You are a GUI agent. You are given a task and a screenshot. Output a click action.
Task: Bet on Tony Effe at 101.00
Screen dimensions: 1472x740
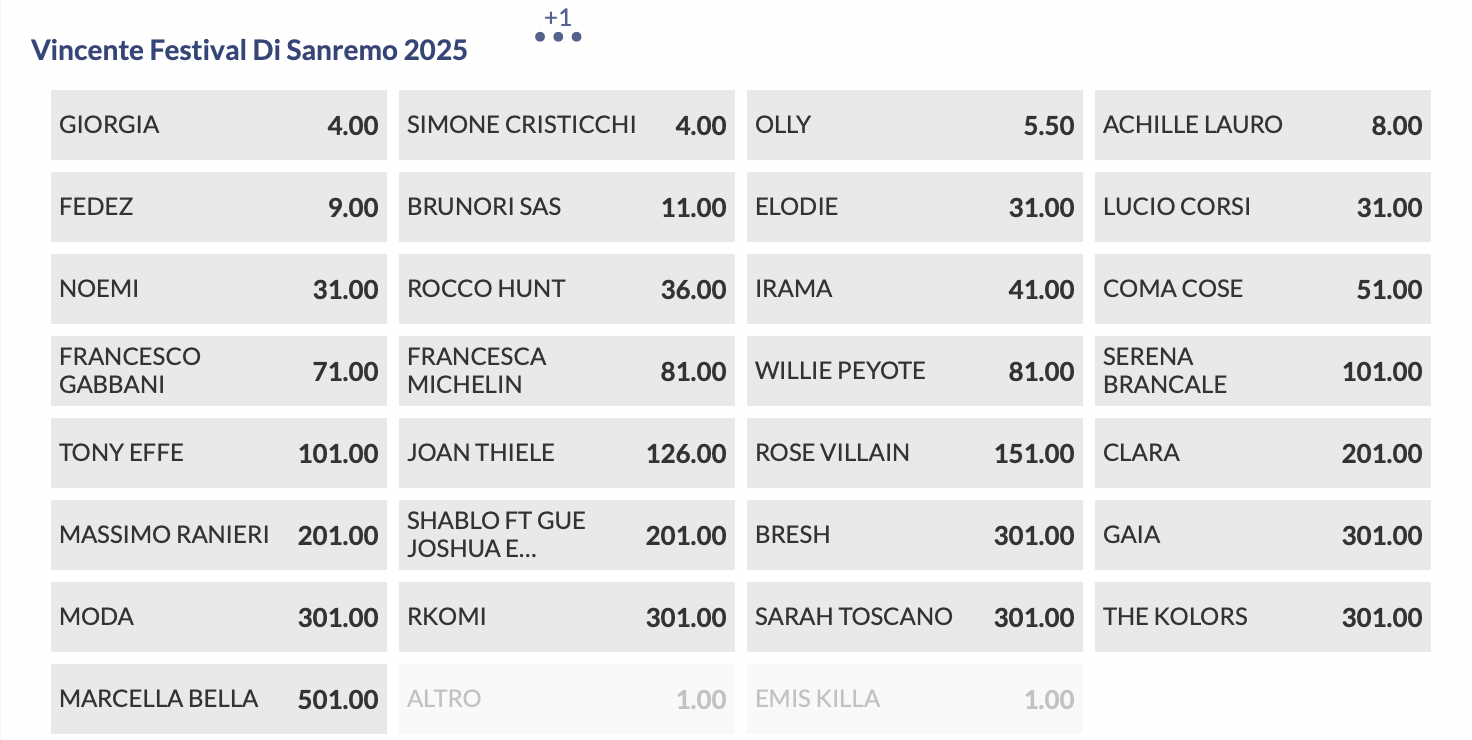(x=218, y=453)
